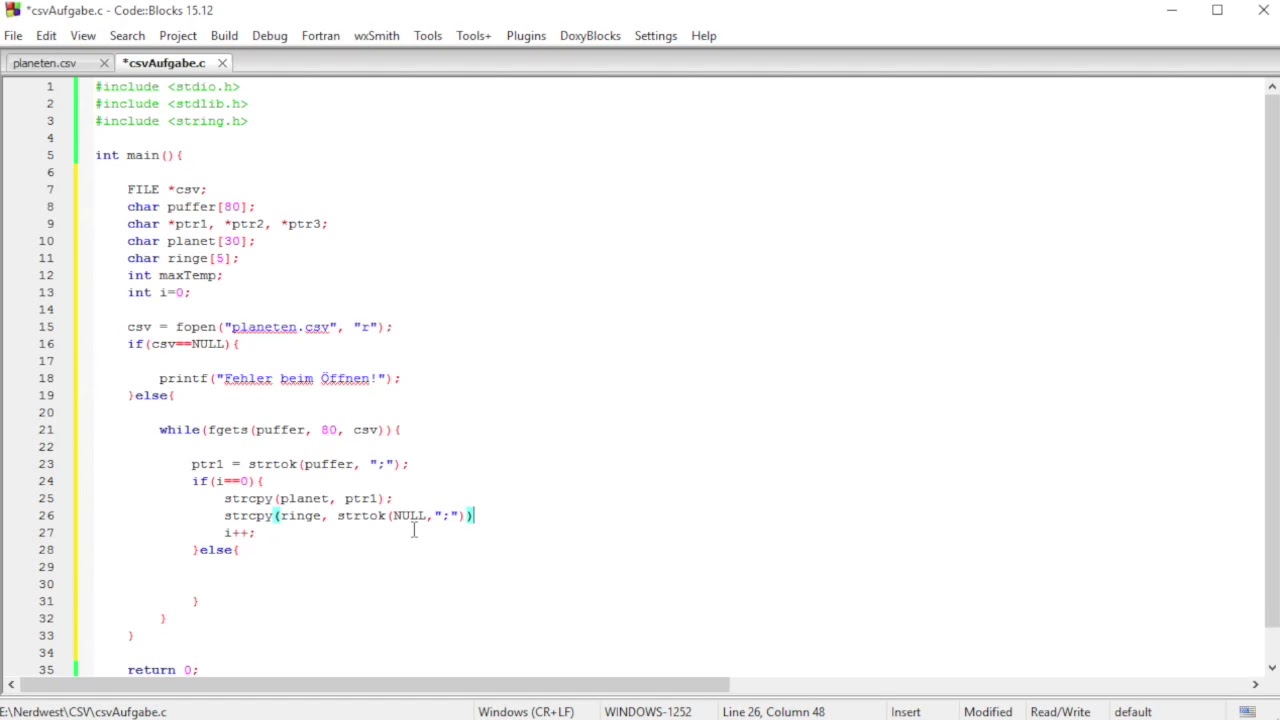Click the #include <stdio.h> line
Screen dimensions: 1280x720
click(x=167, y=87)
